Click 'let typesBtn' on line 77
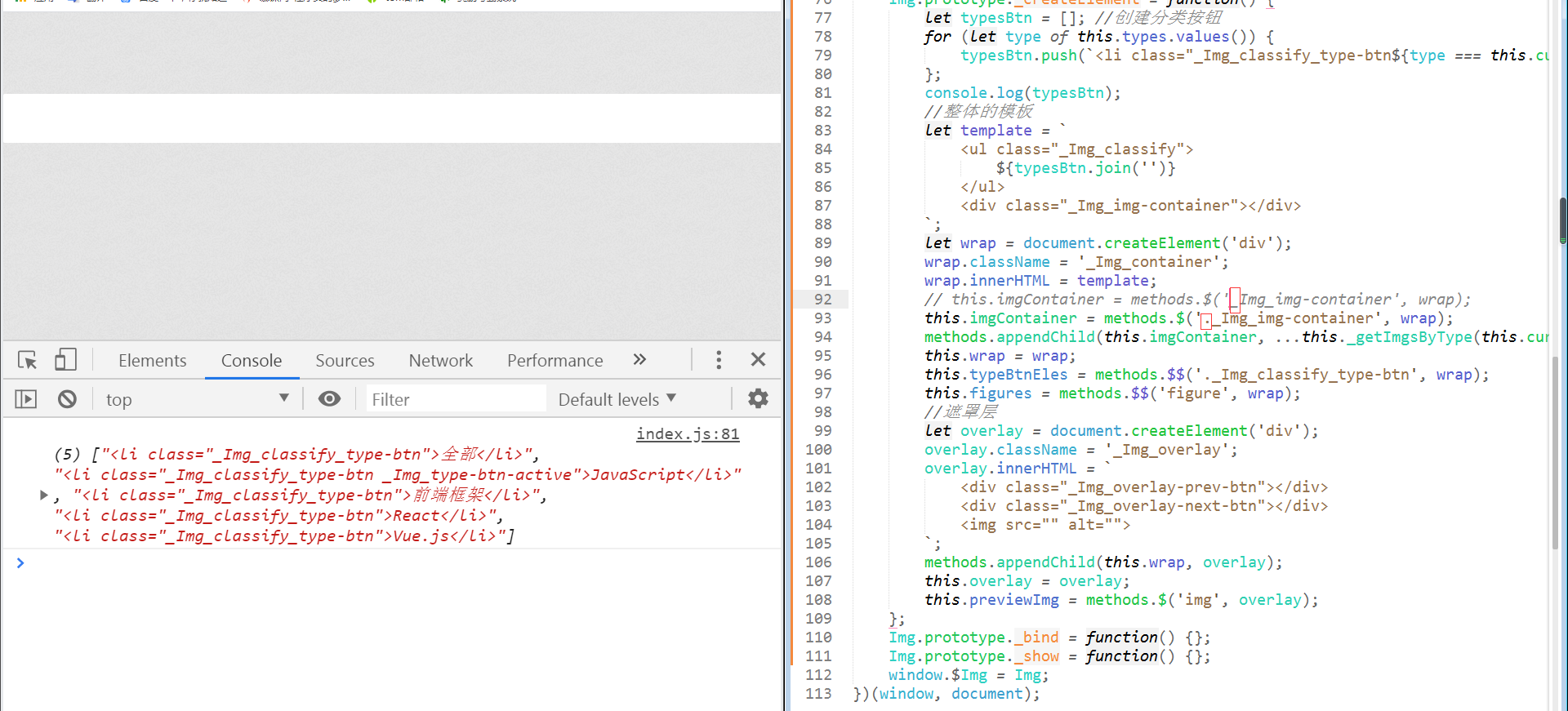 click(x=978, y=18)
